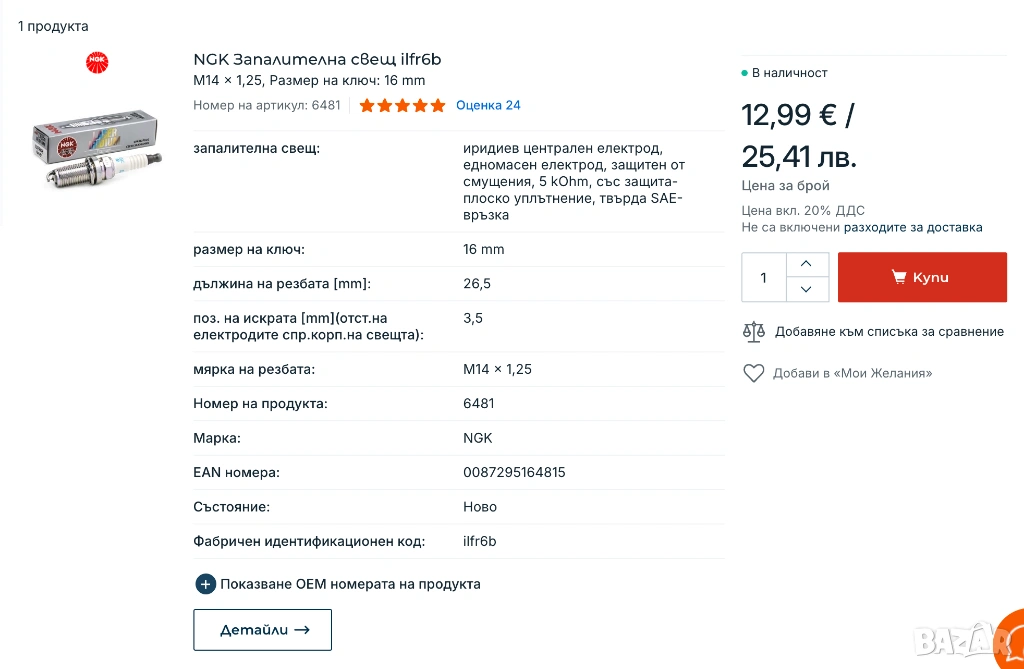The width and height of the screenshot is (1024, 669).
Task: Open the разходите за доставка link
Action: (913, 227)
